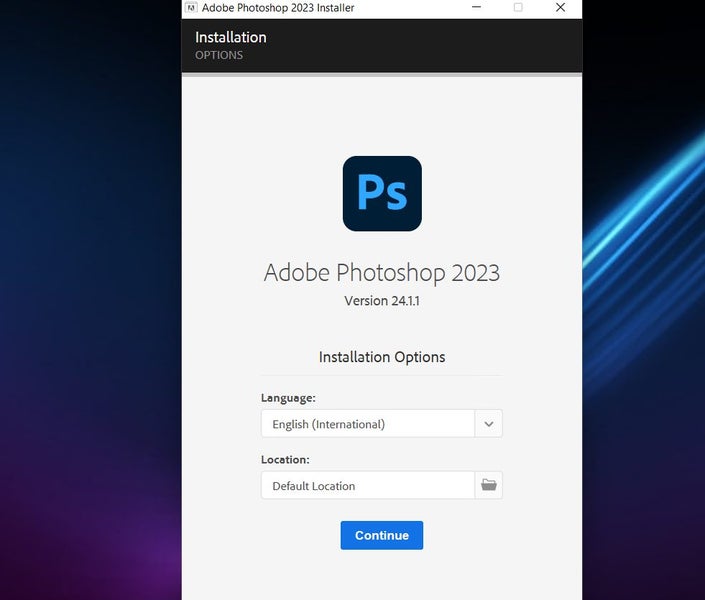Viewport: 705px width, 600px height.
Task: Click 'Adobe Photoshop 2023 Installer' window title
Action: (278, 8)
